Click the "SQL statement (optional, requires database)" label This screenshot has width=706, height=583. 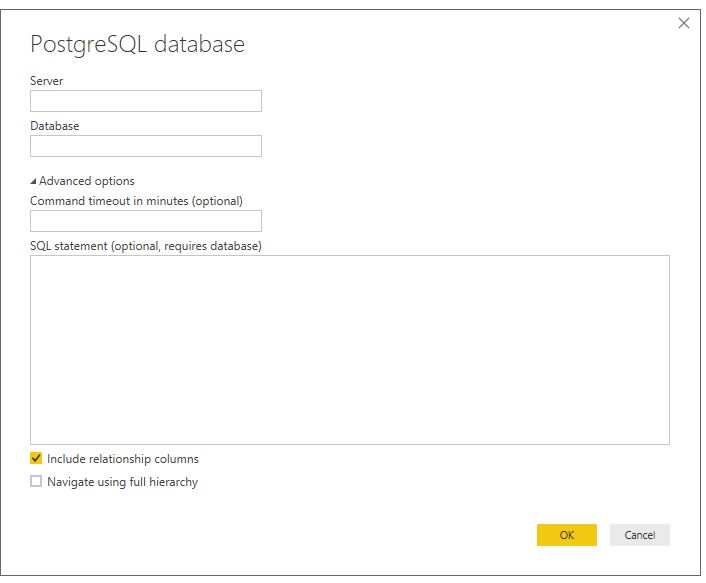click(x=146, y=246)
